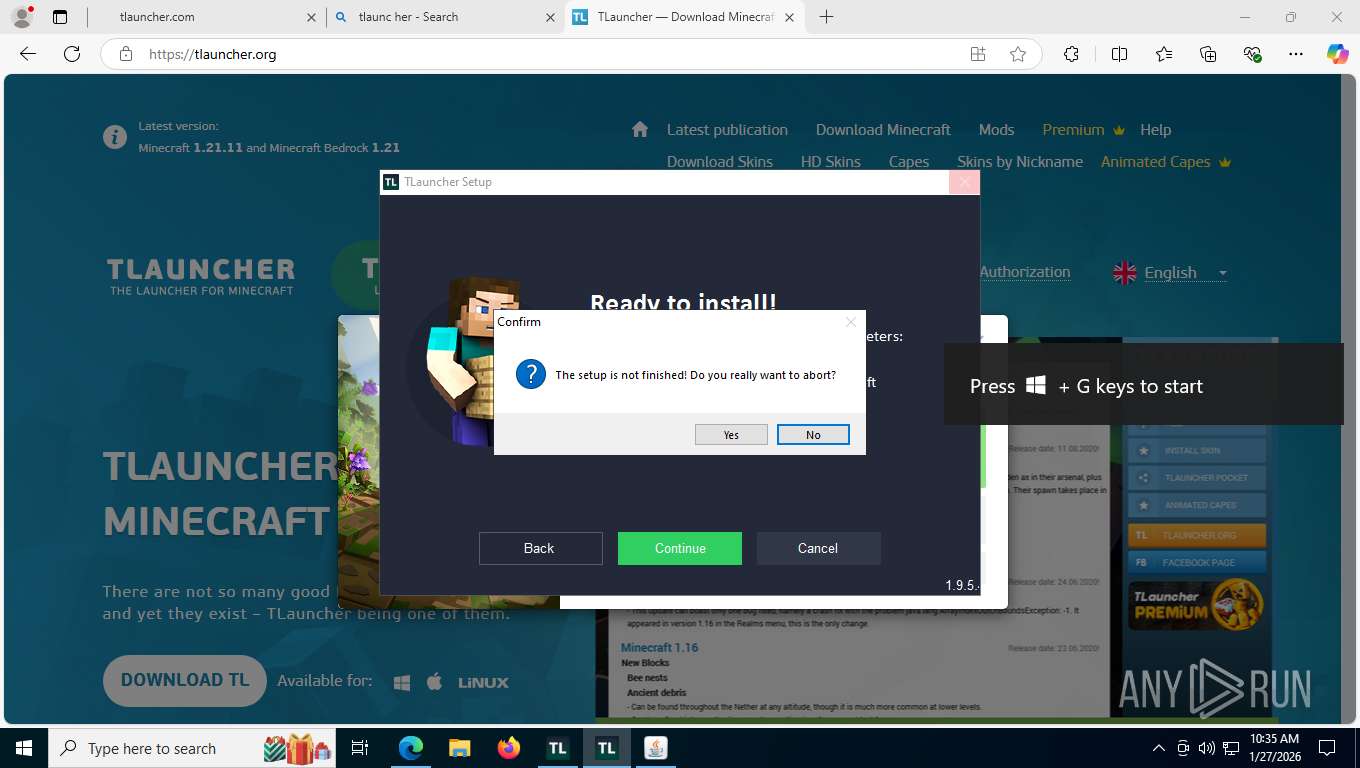Click Cancel in TLauncher Setup
The width and height of the screenshot is (1360, 768).
coord(818,548)
